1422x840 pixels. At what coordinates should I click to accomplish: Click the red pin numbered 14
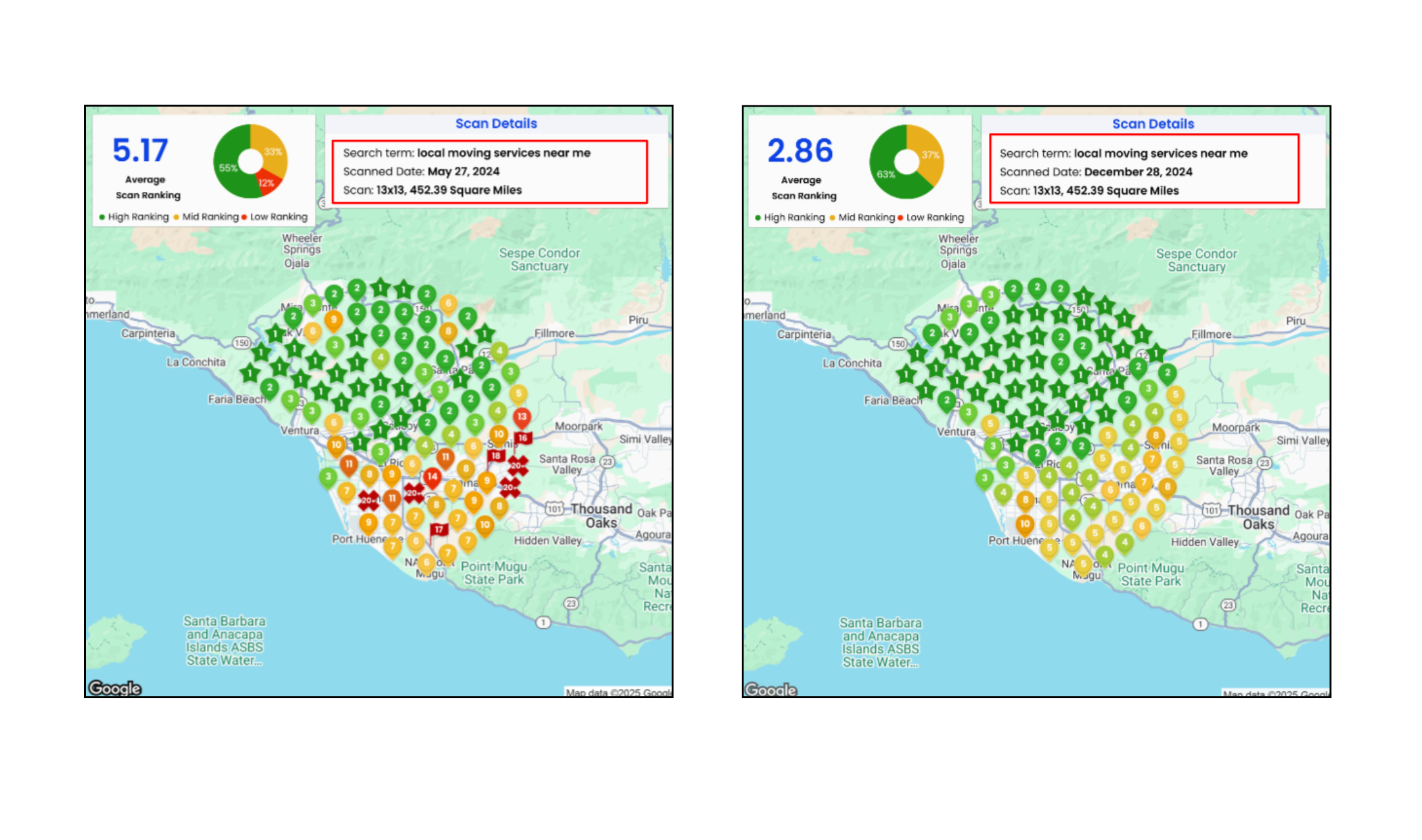(432, 476)
